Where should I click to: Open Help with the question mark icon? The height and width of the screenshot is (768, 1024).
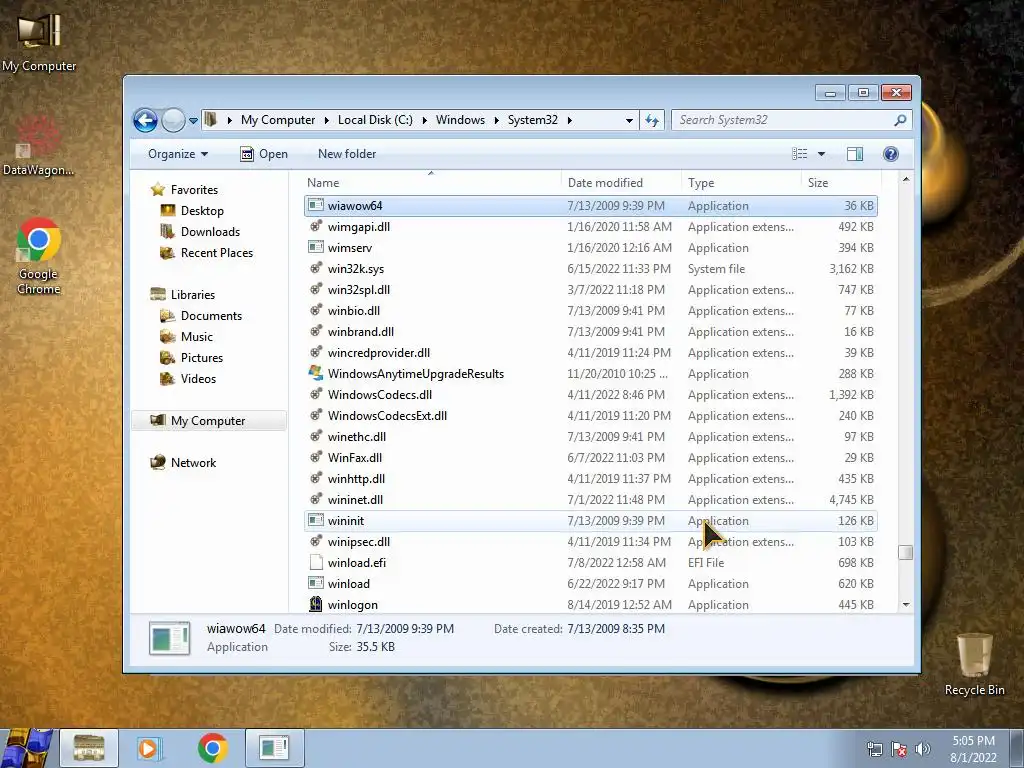[x=891, y=154]
